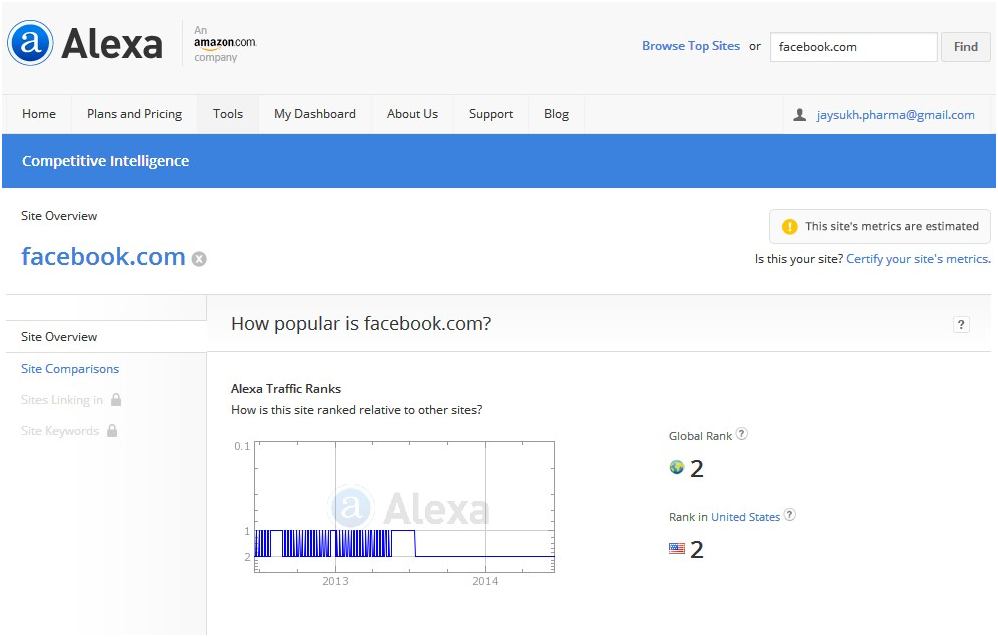This screenshot has height=637, width=998.
Task: Click the Global Rank help icon
Action: [742, 435]
